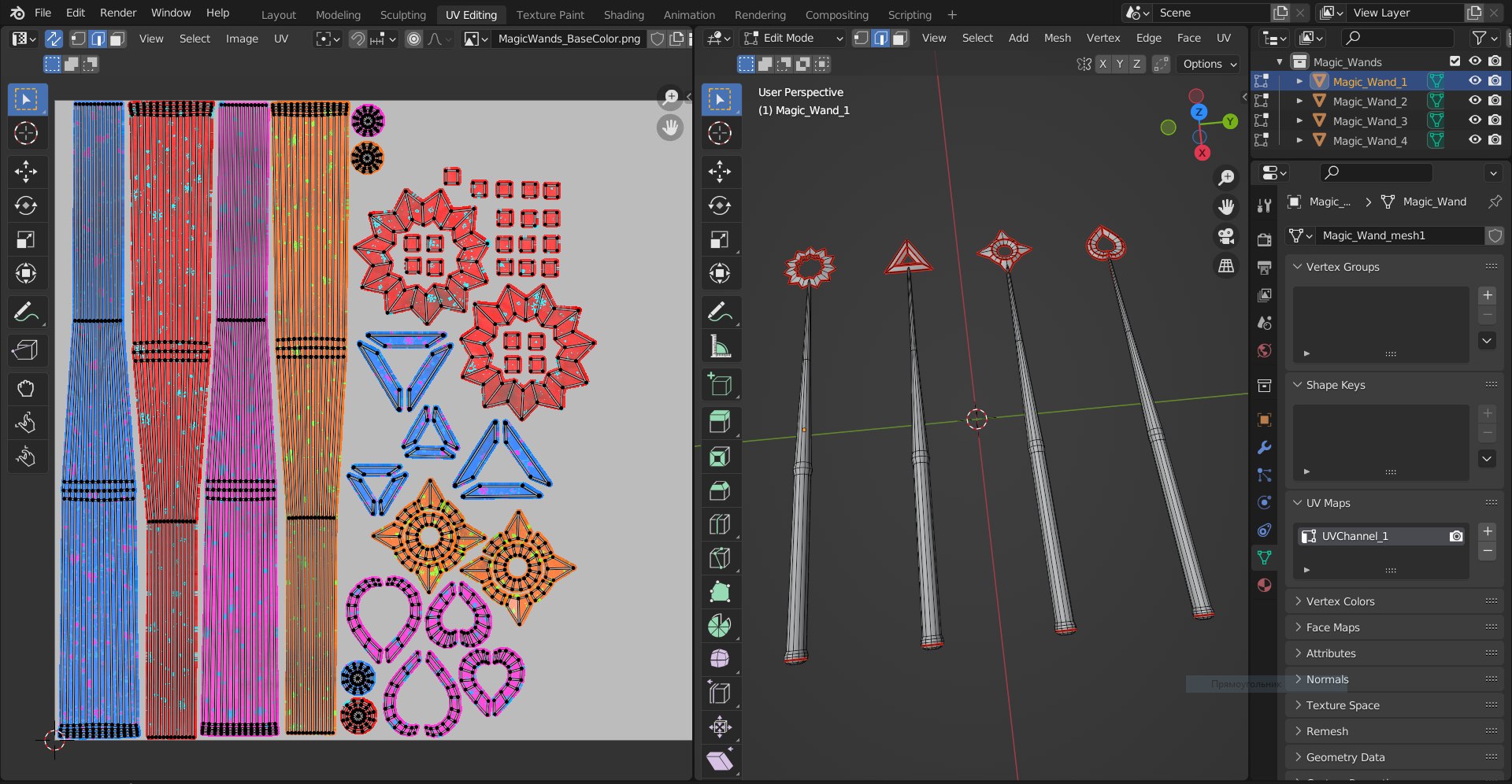Viewport: 1512px width, 784px height.
Task: Select the Relax tool in UV editor
Action: (x=26, y=422)
